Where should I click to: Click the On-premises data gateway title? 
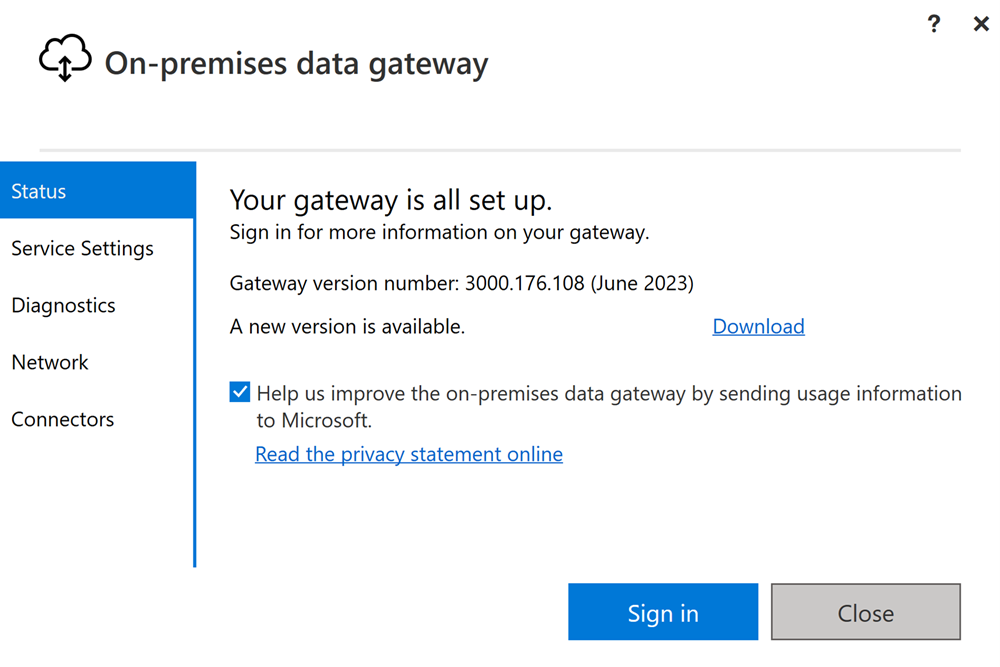tap(297, 64)
